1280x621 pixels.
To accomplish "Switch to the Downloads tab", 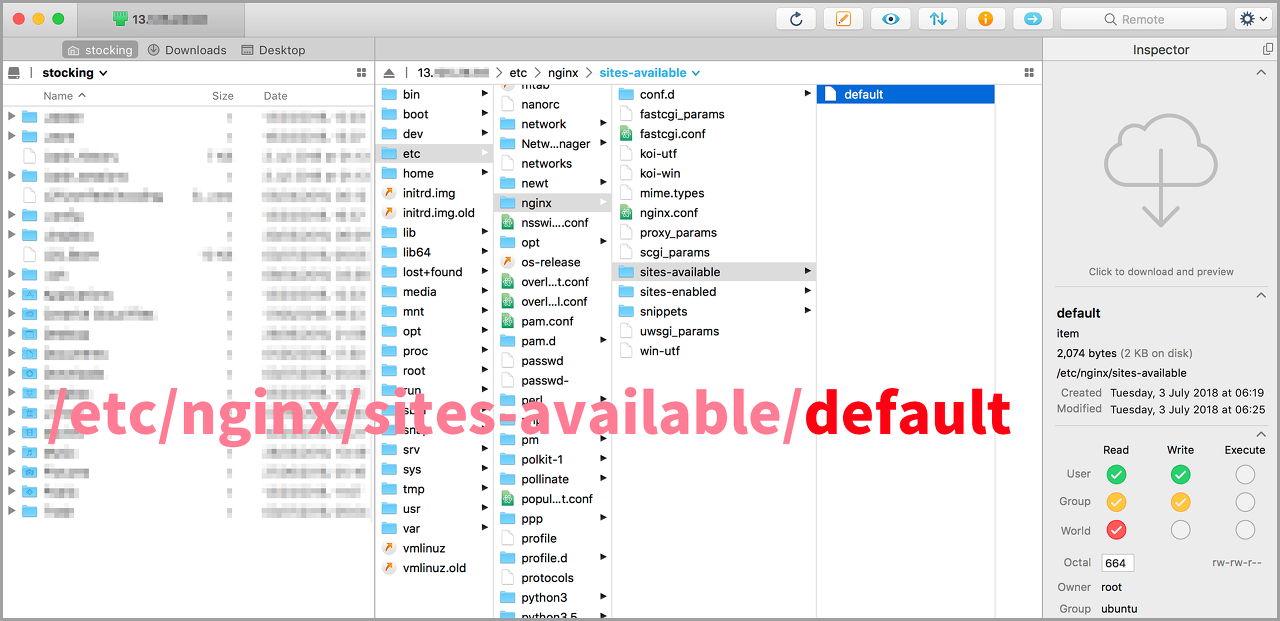I will coord(187,50).
